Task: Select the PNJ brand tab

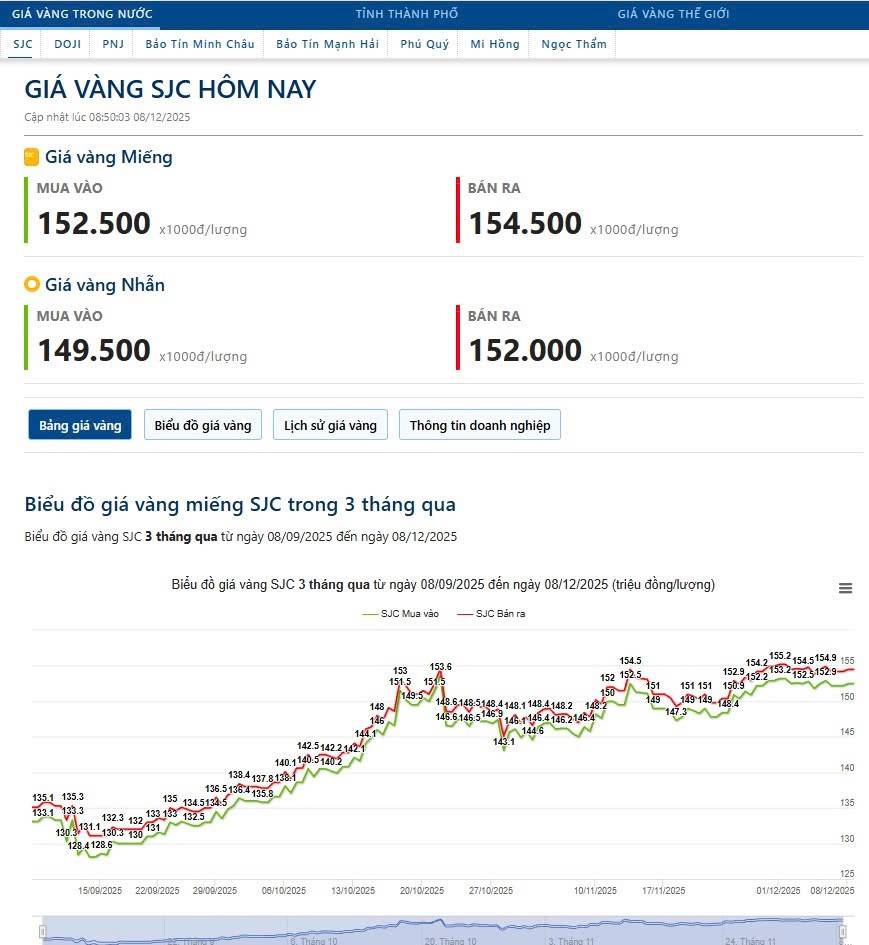Action: (x=113, y=44)
